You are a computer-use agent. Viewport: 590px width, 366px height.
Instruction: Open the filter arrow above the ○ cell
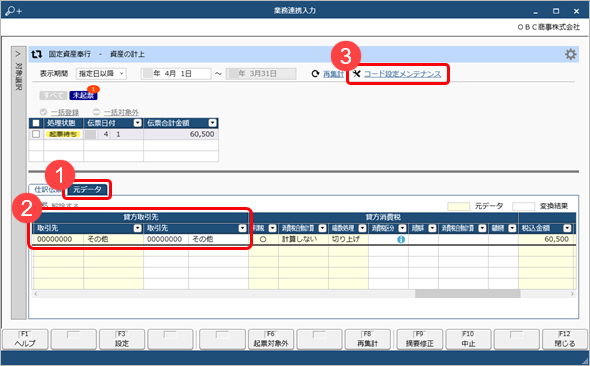[x=272, y=228]
